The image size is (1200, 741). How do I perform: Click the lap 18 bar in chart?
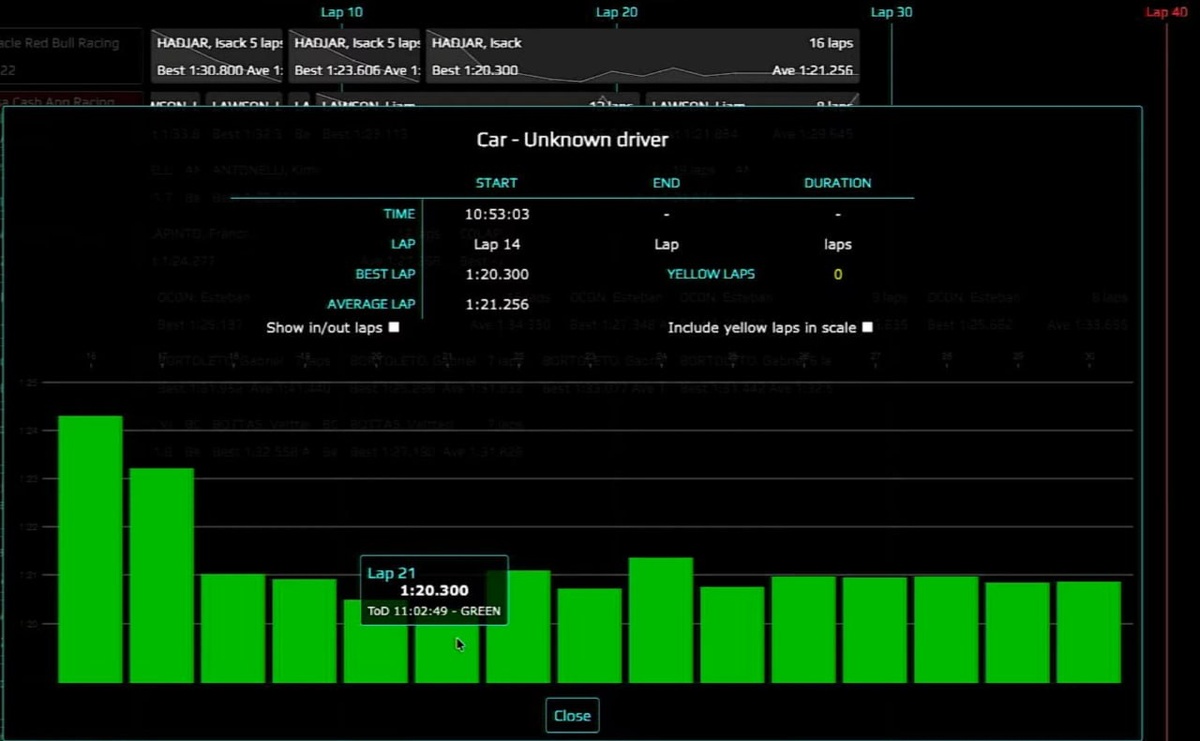(233, 628)
